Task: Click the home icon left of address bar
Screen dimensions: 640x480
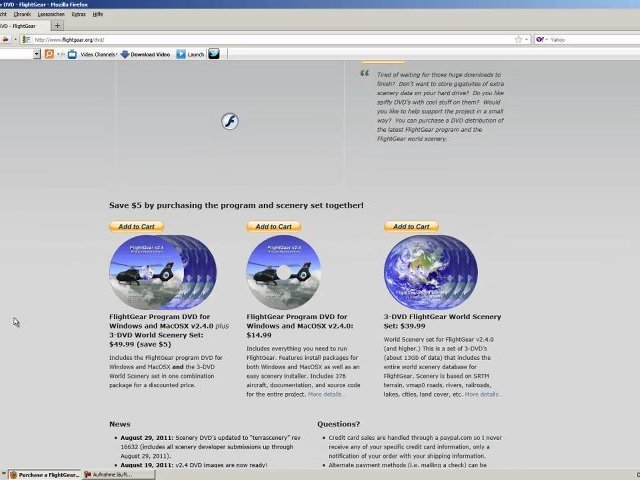Action: click(6, 39)
